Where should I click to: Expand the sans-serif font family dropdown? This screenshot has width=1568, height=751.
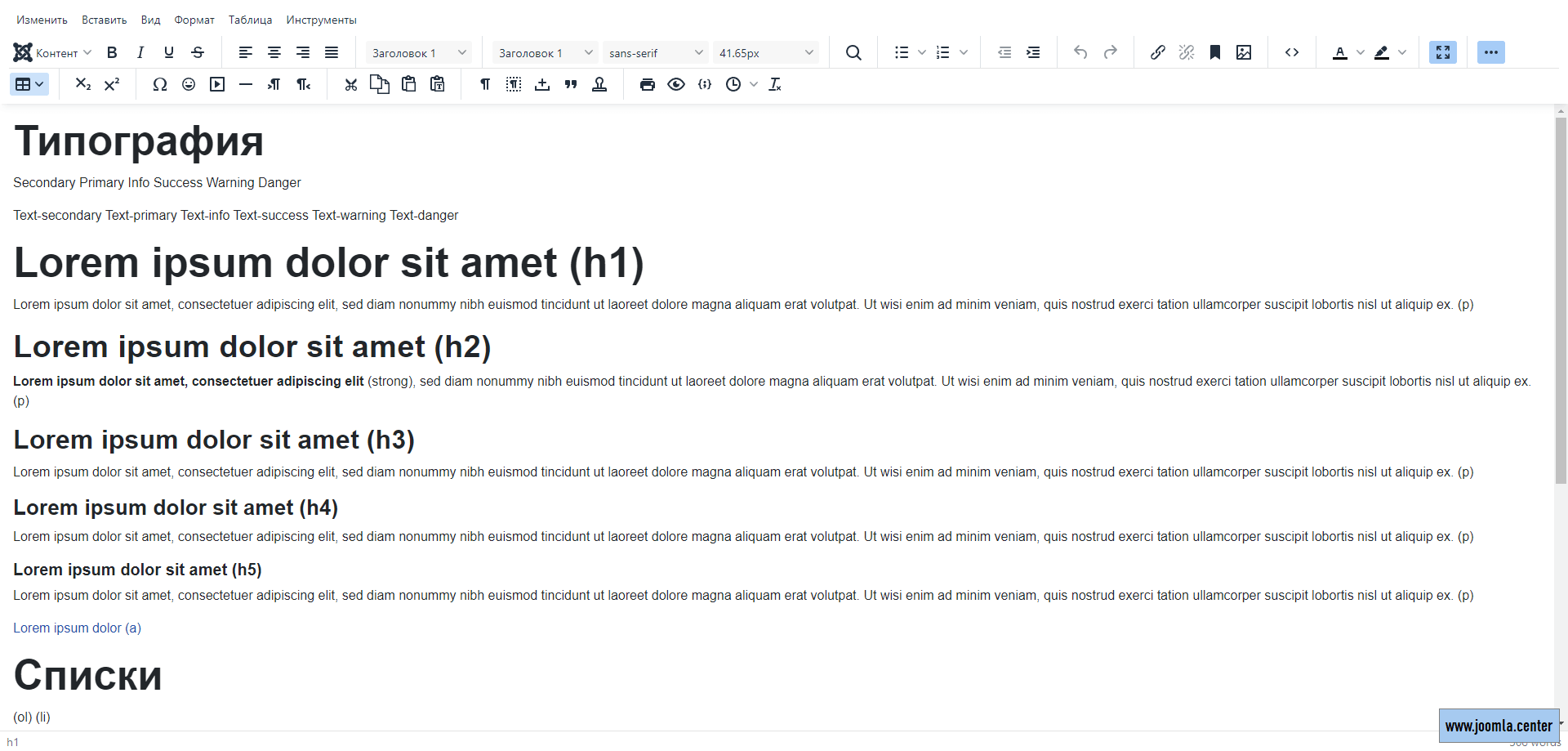(655, 53)
